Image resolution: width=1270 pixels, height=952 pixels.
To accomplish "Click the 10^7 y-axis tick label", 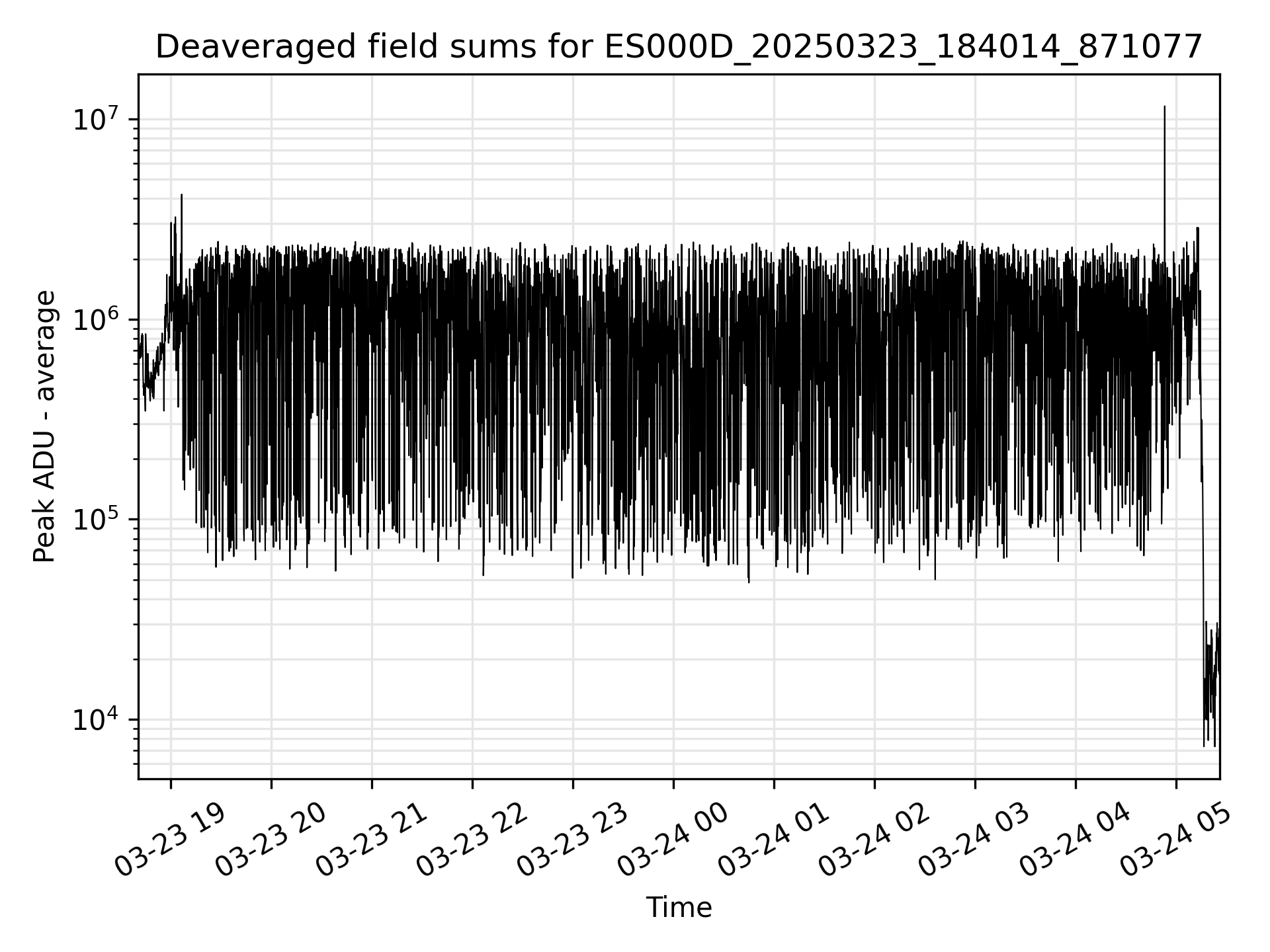I will point(97,118).
